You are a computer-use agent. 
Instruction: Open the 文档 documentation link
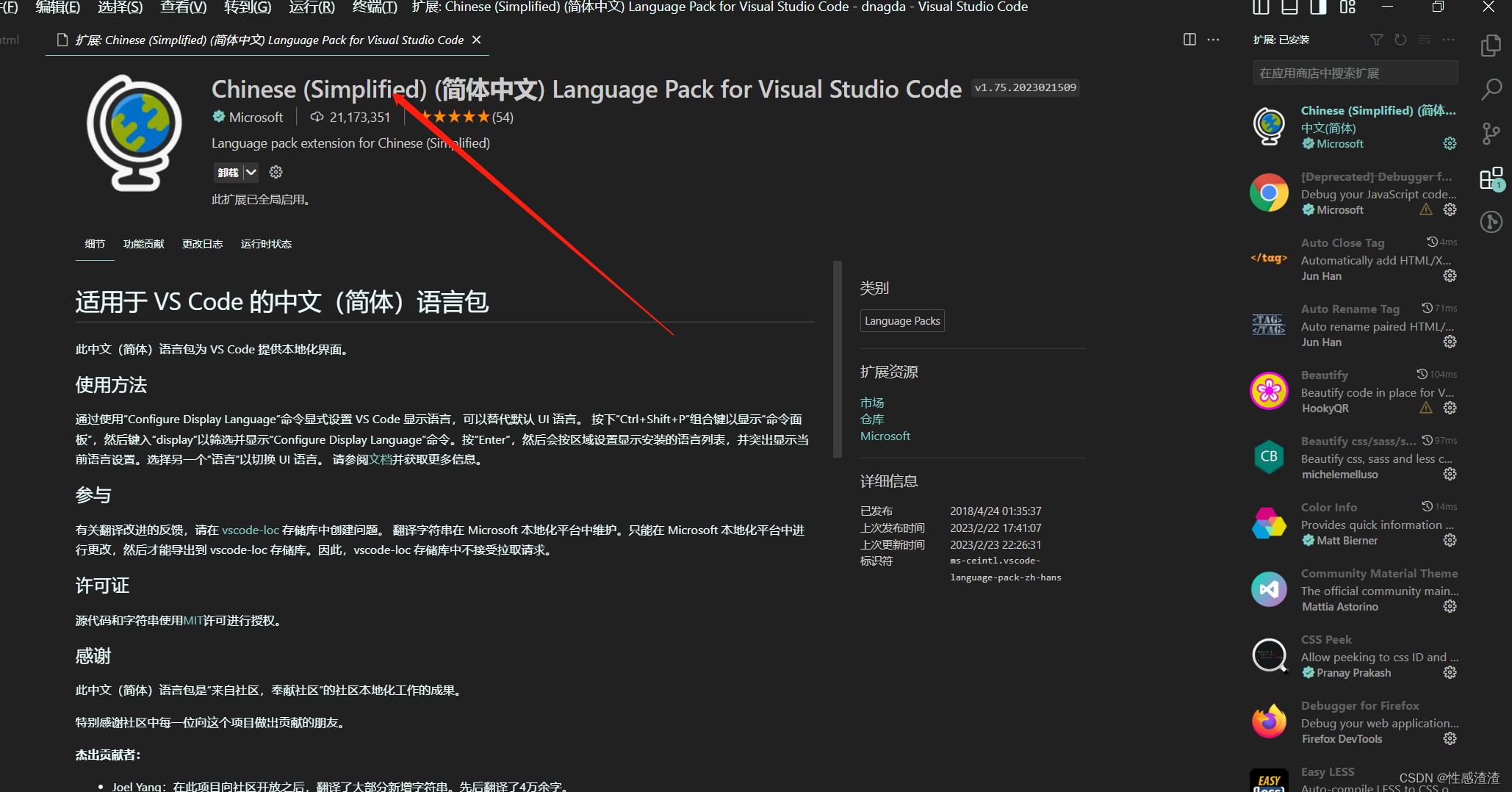[x=381, y=459]
